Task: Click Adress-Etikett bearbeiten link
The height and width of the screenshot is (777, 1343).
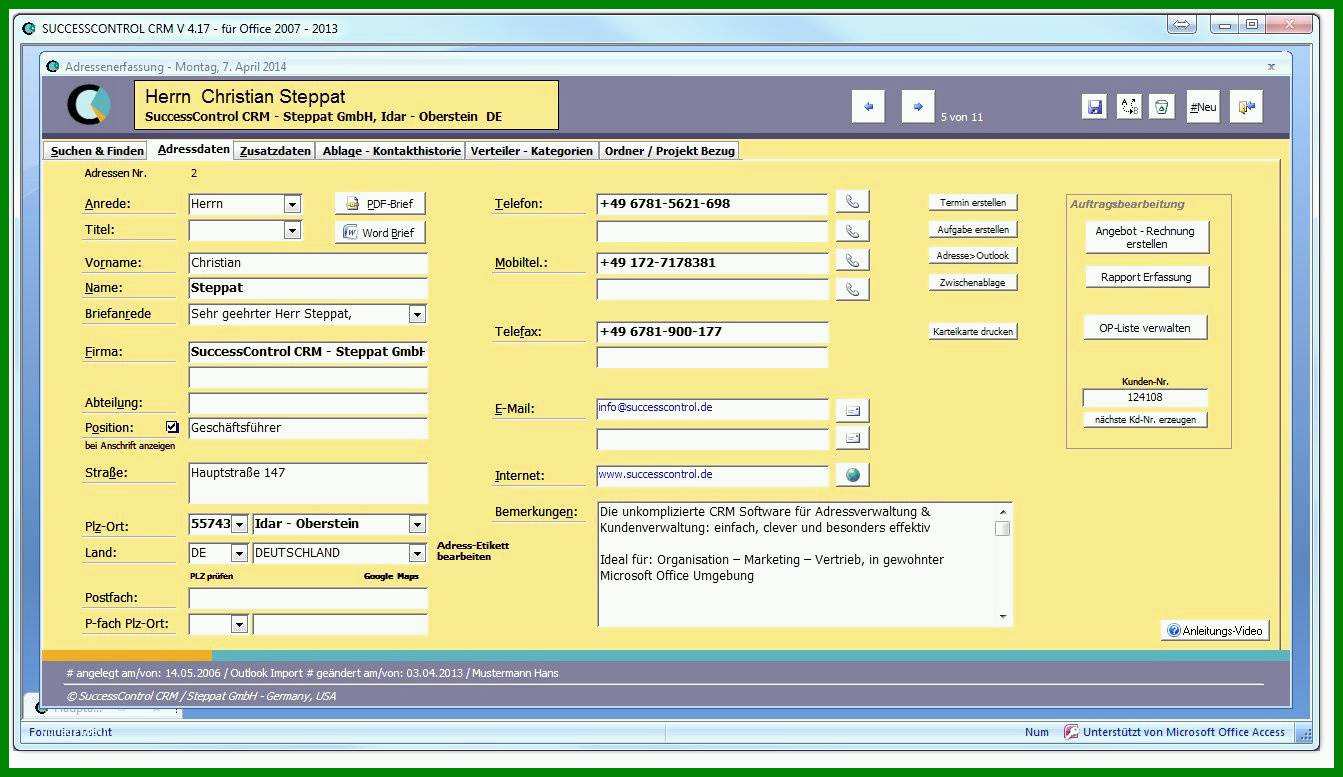Action: pos(473,551)
